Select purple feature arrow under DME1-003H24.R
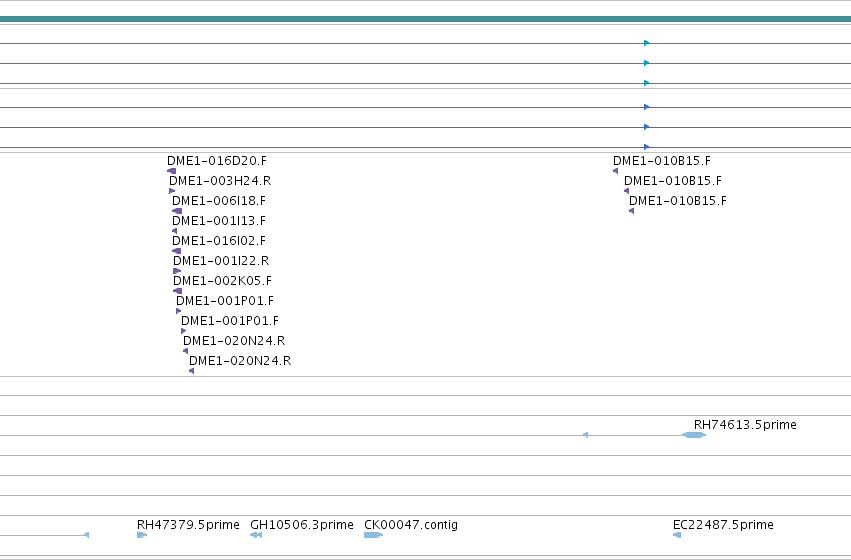 [172, 191]
